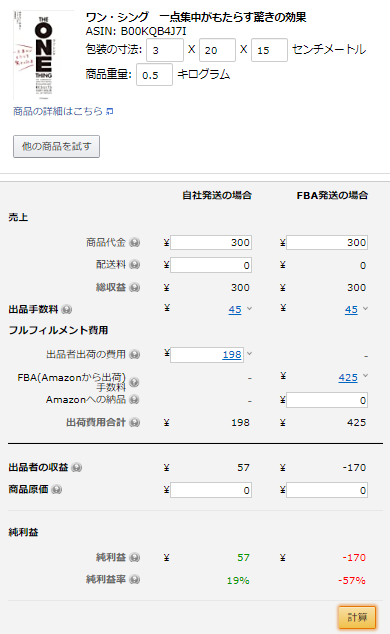Click help icon next to 出品者の収益

coord(77,468)
